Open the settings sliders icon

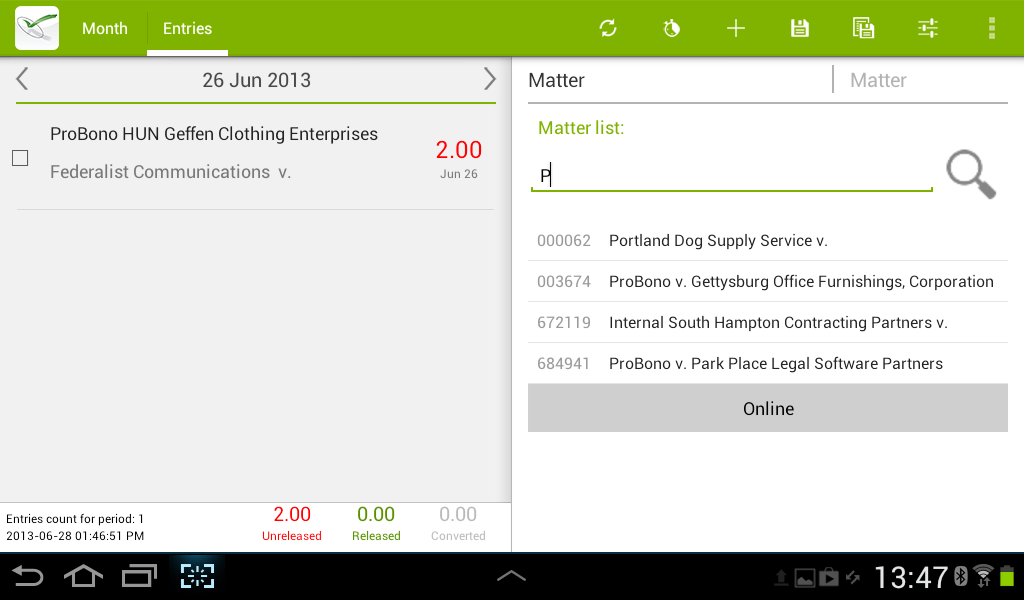coord(927,28)
